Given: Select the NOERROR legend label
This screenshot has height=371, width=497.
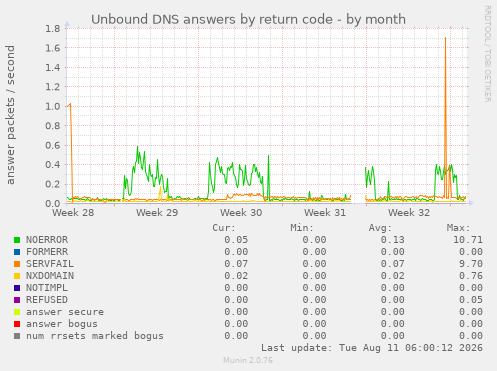Looking at the screenshot, I should [x=47, y=240].
